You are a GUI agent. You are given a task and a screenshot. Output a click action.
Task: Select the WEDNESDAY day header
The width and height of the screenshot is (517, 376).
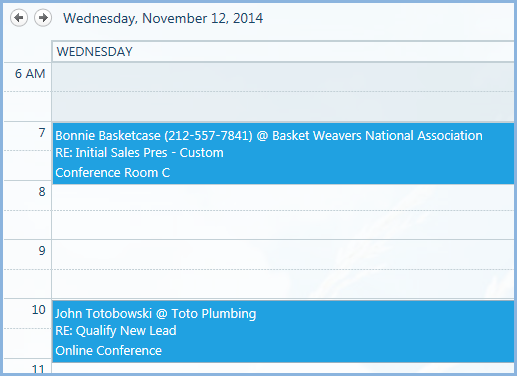point(283,52)
